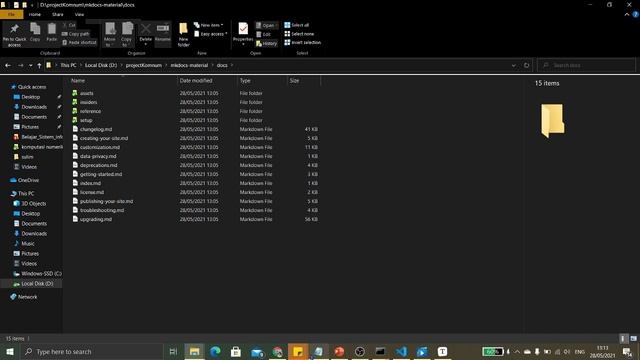Select Windows-SSD (C:) in navigation pane
640x360 pixels.
tap(41, 273)
